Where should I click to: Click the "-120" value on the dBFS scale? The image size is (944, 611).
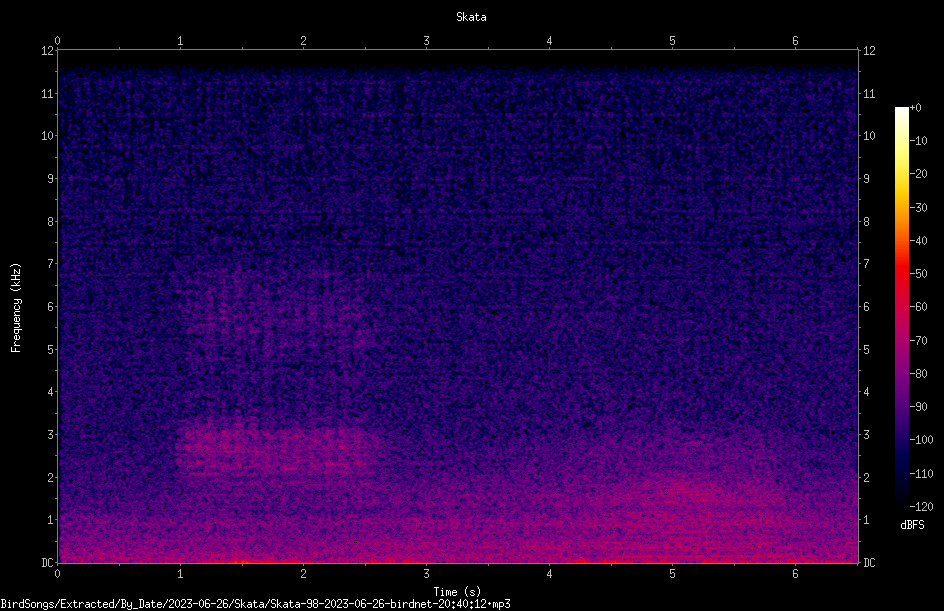[921, 507]
